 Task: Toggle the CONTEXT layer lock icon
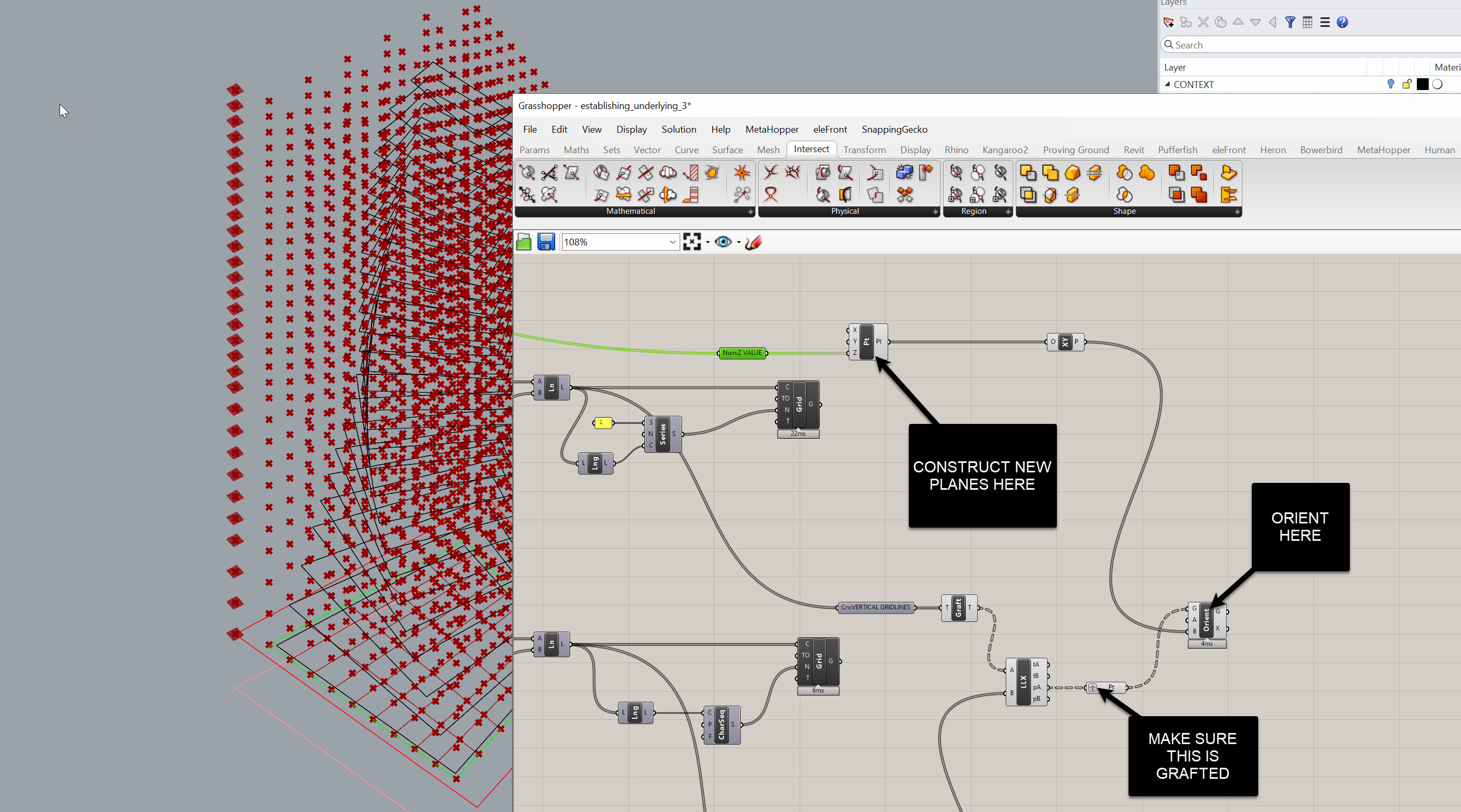[x=1407, y=84]
